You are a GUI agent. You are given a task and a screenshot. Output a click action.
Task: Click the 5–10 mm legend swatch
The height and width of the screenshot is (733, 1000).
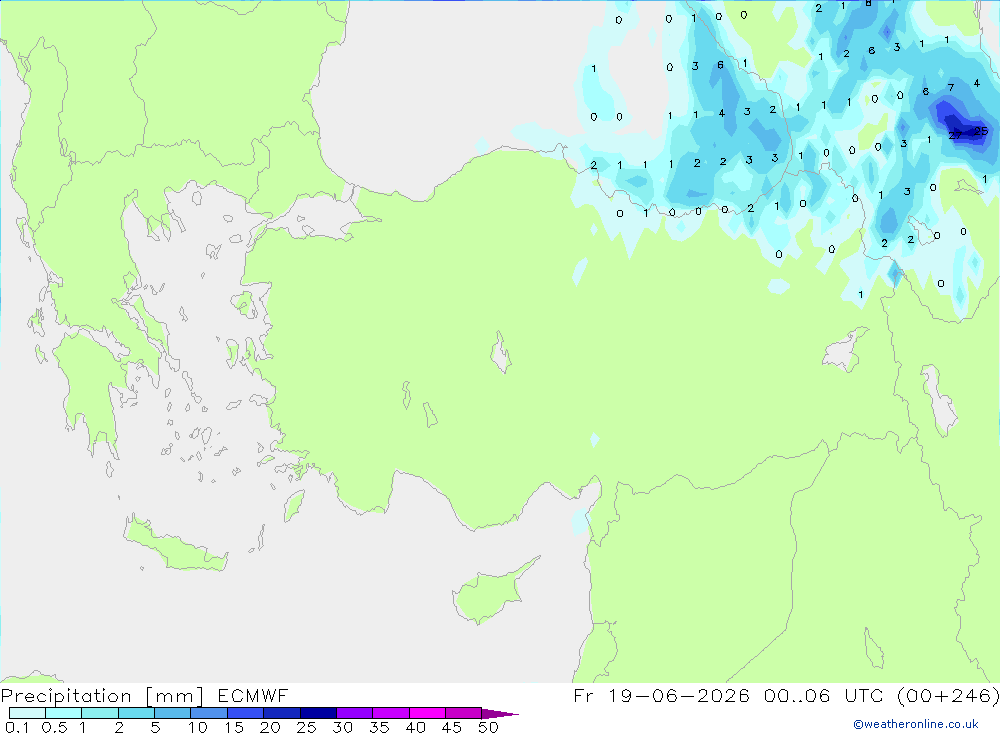(x=173, y=713)
